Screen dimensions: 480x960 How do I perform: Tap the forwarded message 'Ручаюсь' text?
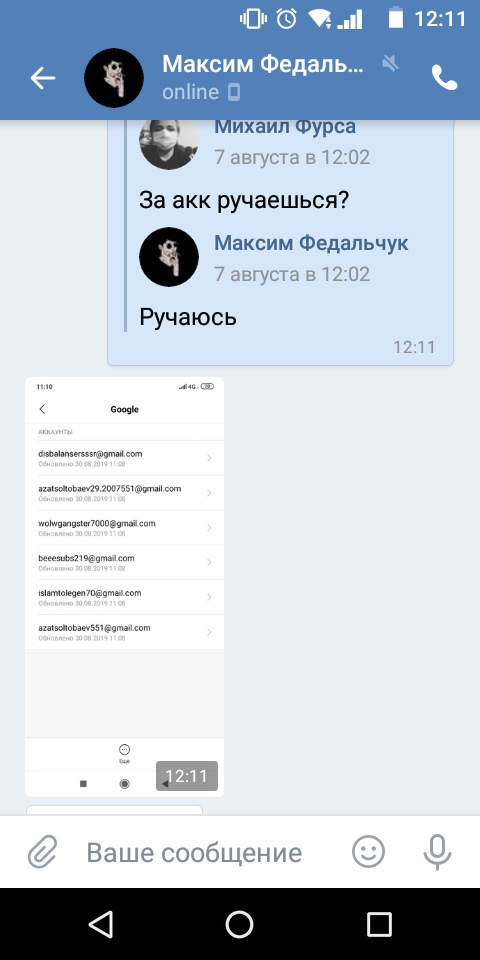[188, 317]
